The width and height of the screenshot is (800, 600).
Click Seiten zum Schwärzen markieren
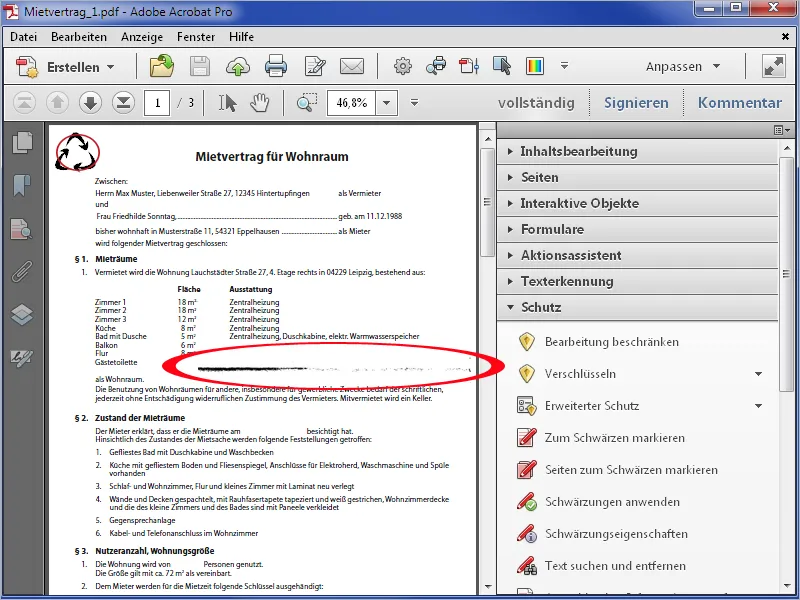click(631, 470)
